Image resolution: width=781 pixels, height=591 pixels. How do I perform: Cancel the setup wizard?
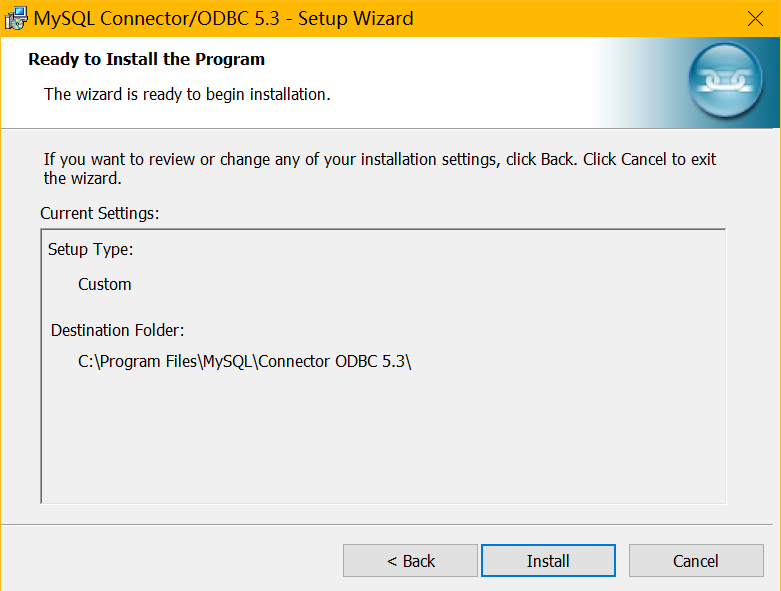coord(695,561)
